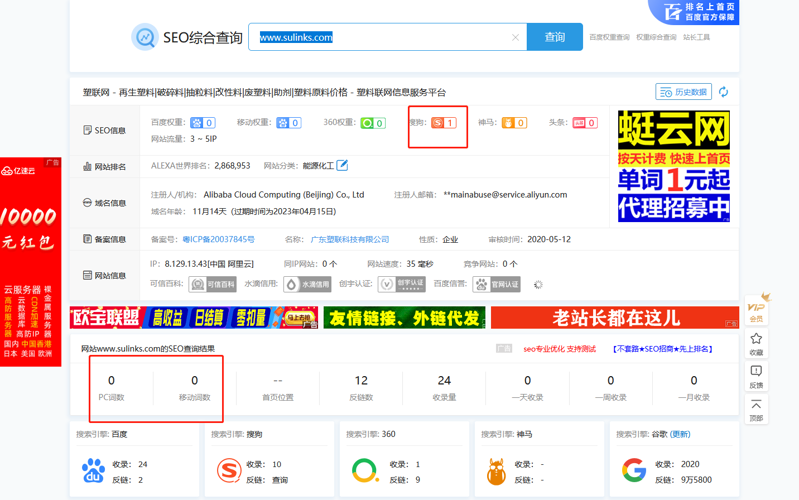Click the 更新 link next to 谷歌
This screenshot has width=799, height=500.
click(x=680, y=435)
